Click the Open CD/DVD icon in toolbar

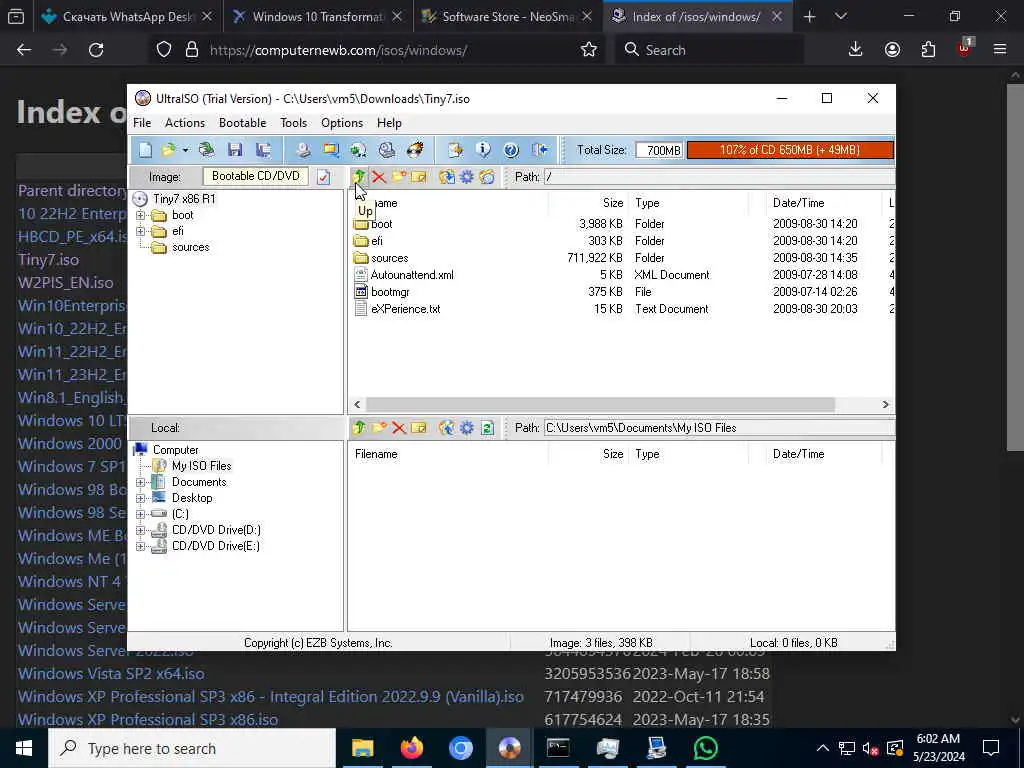click(206, 150)
